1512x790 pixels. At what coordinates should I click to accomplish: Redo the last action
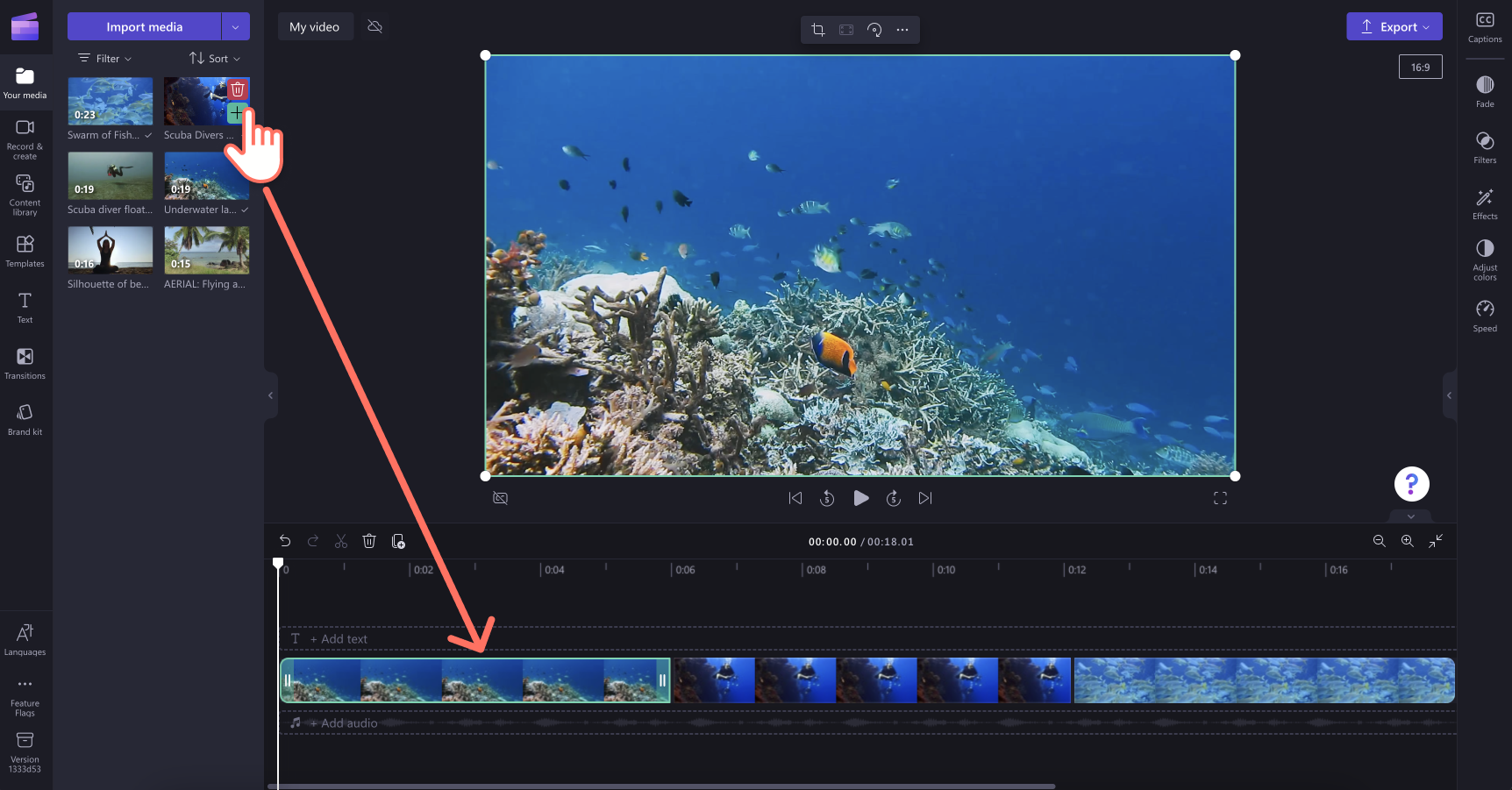tap(313, 541)
